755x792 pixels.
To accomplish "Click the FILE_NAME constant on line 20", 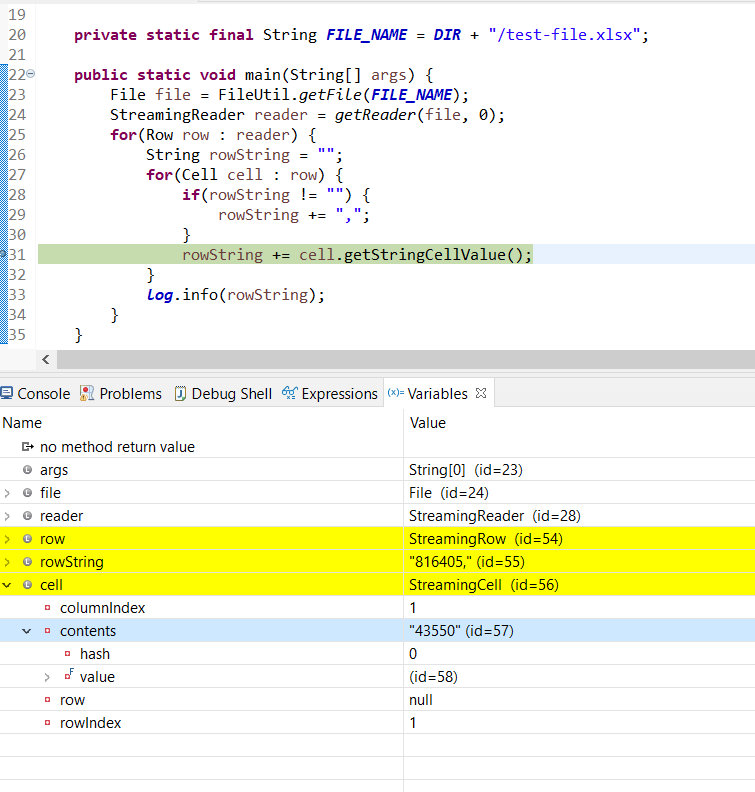I will pyautogui.click(x=367, y=35).
